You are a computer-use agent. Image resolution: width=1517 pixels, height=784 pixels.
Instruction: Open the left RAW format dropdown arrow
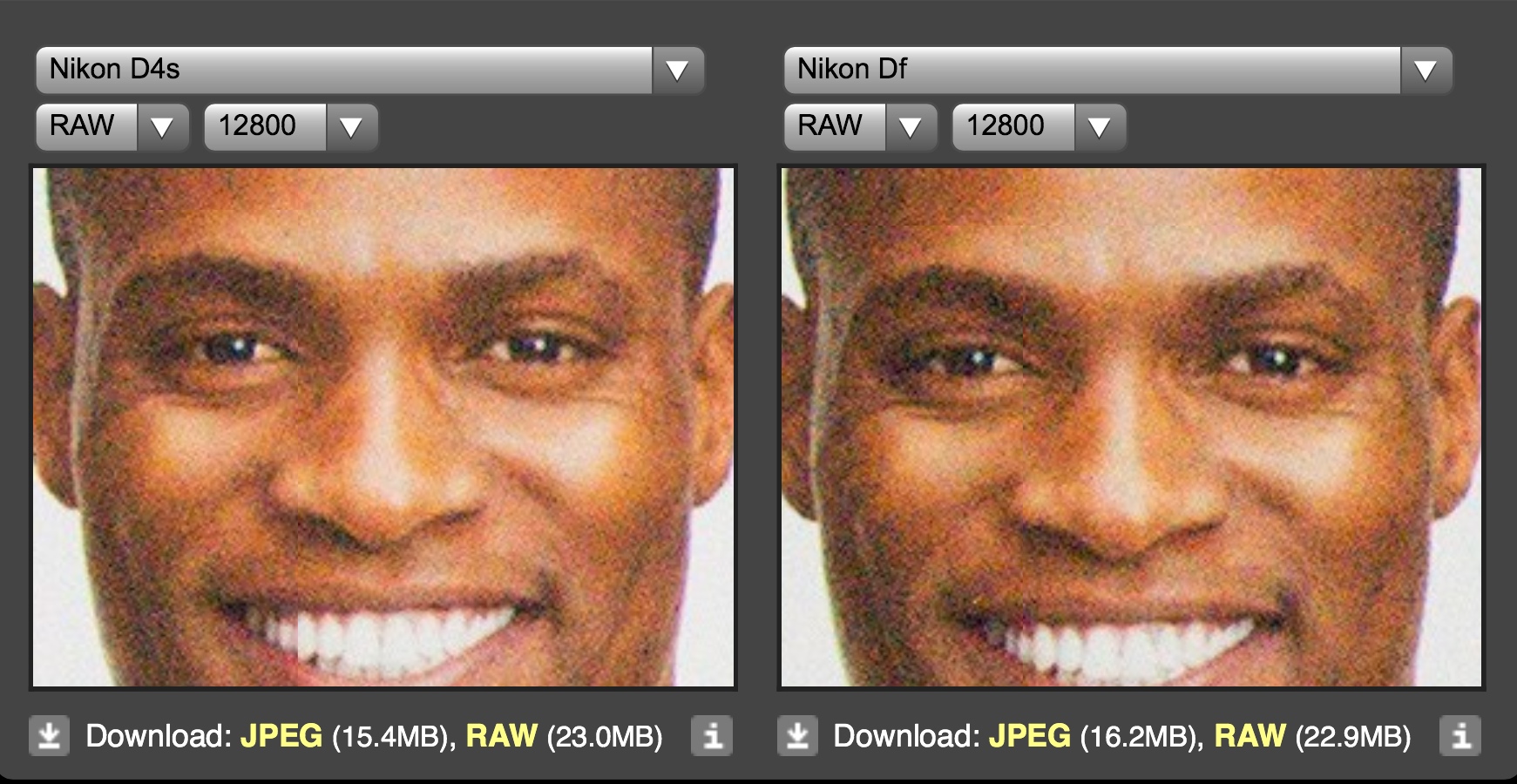[x=162, y=127]
